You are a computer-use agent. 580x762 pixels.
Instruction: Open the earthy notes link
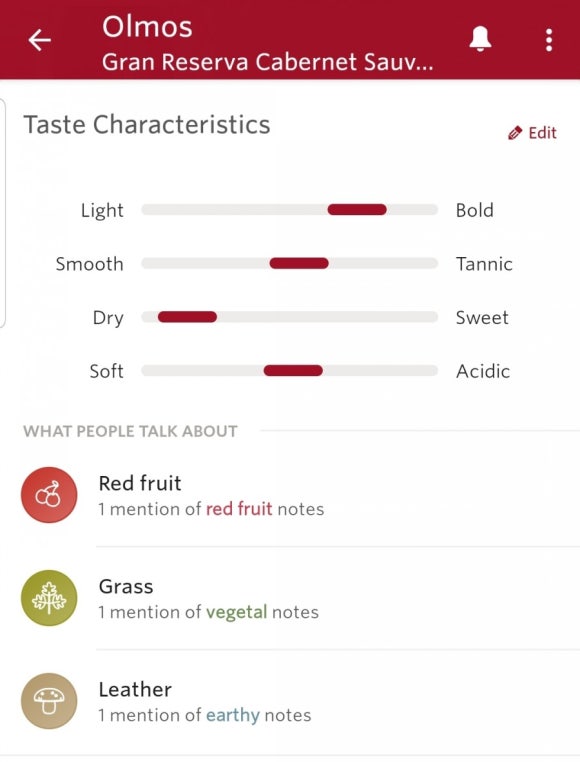coord(233,715)
